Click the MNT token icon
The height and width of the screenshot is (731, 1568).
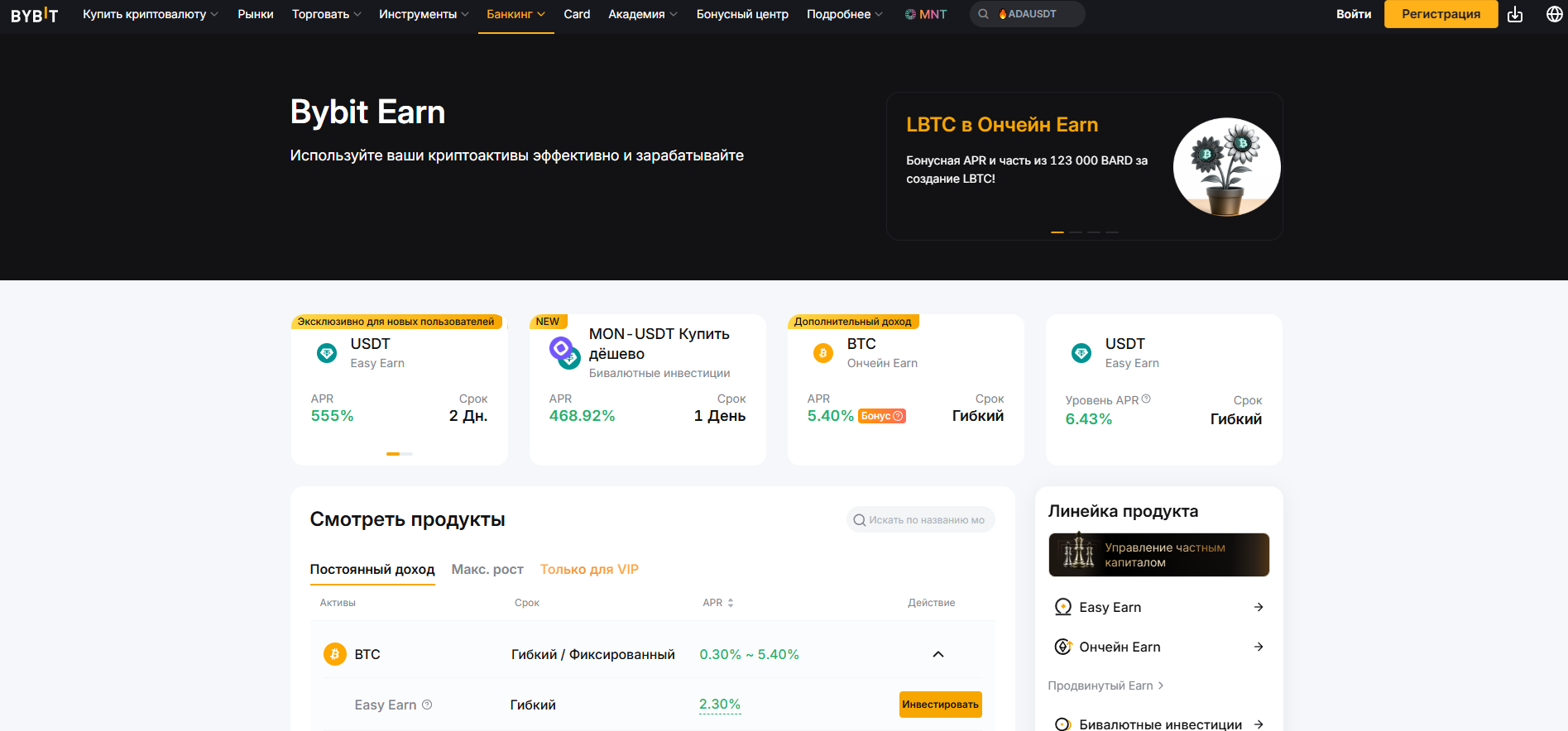click(910, 14)
